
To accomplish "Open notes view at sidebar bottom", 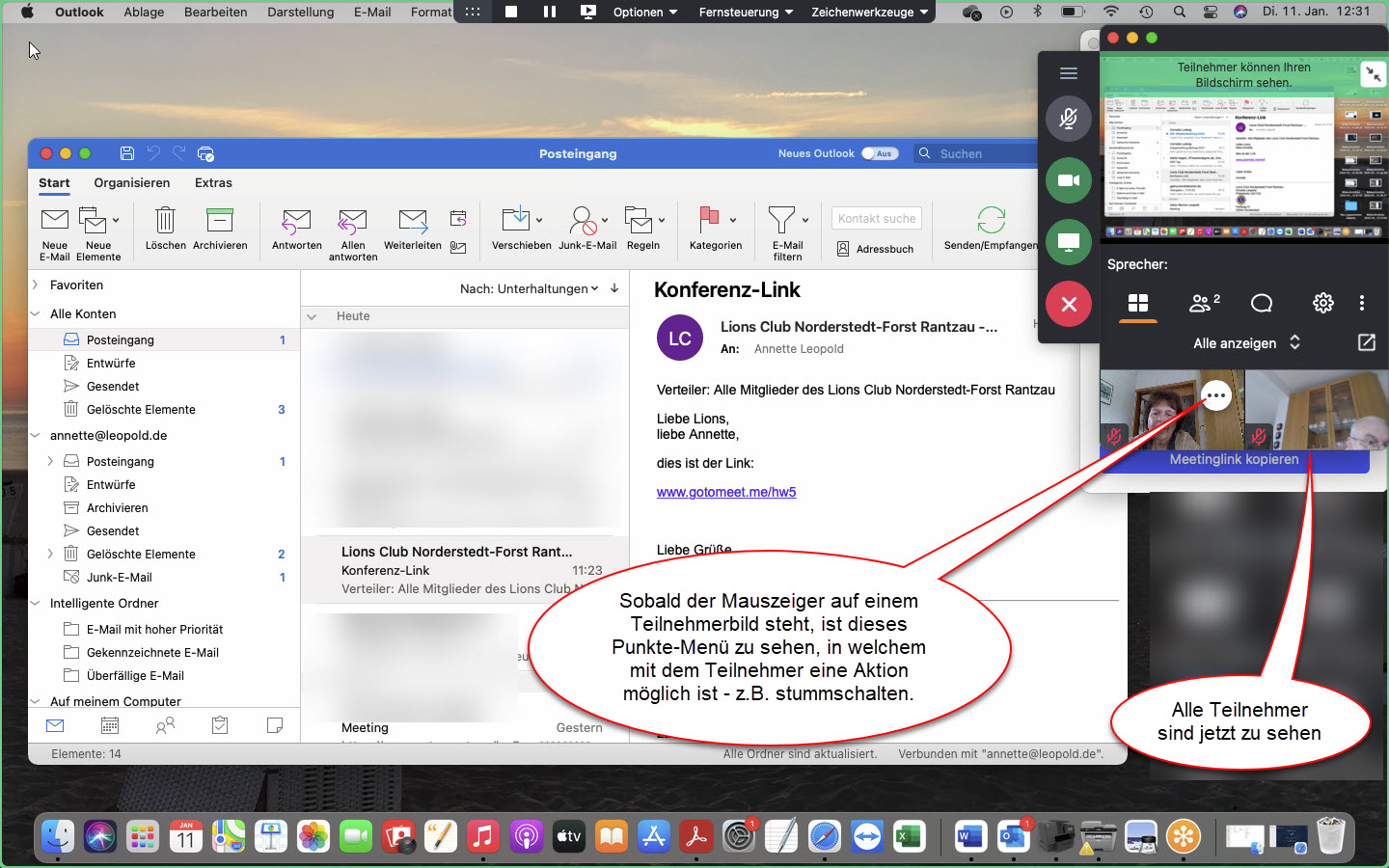I will point(275,725).
